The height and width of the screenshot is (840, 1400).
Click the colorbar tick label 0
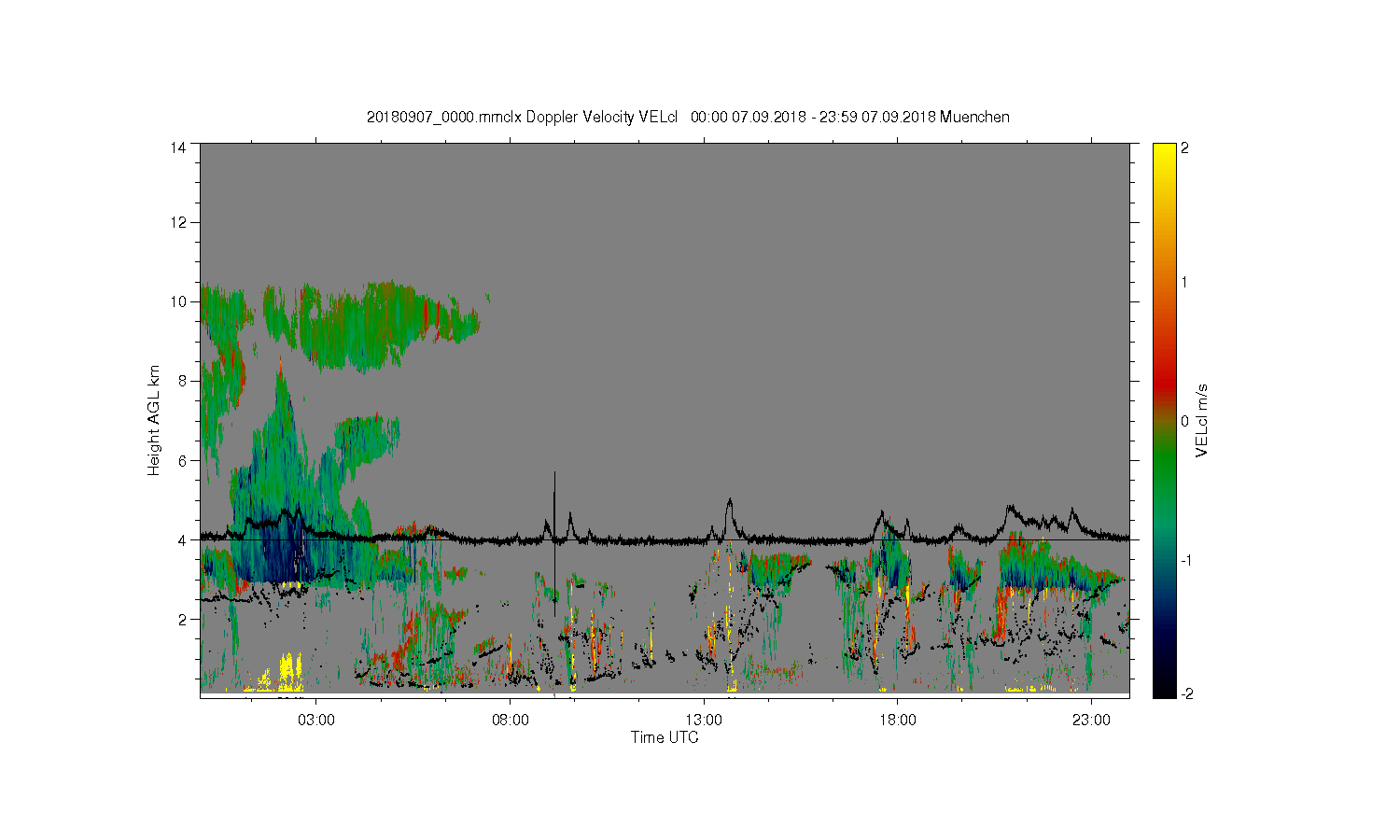coord(1185,421)
